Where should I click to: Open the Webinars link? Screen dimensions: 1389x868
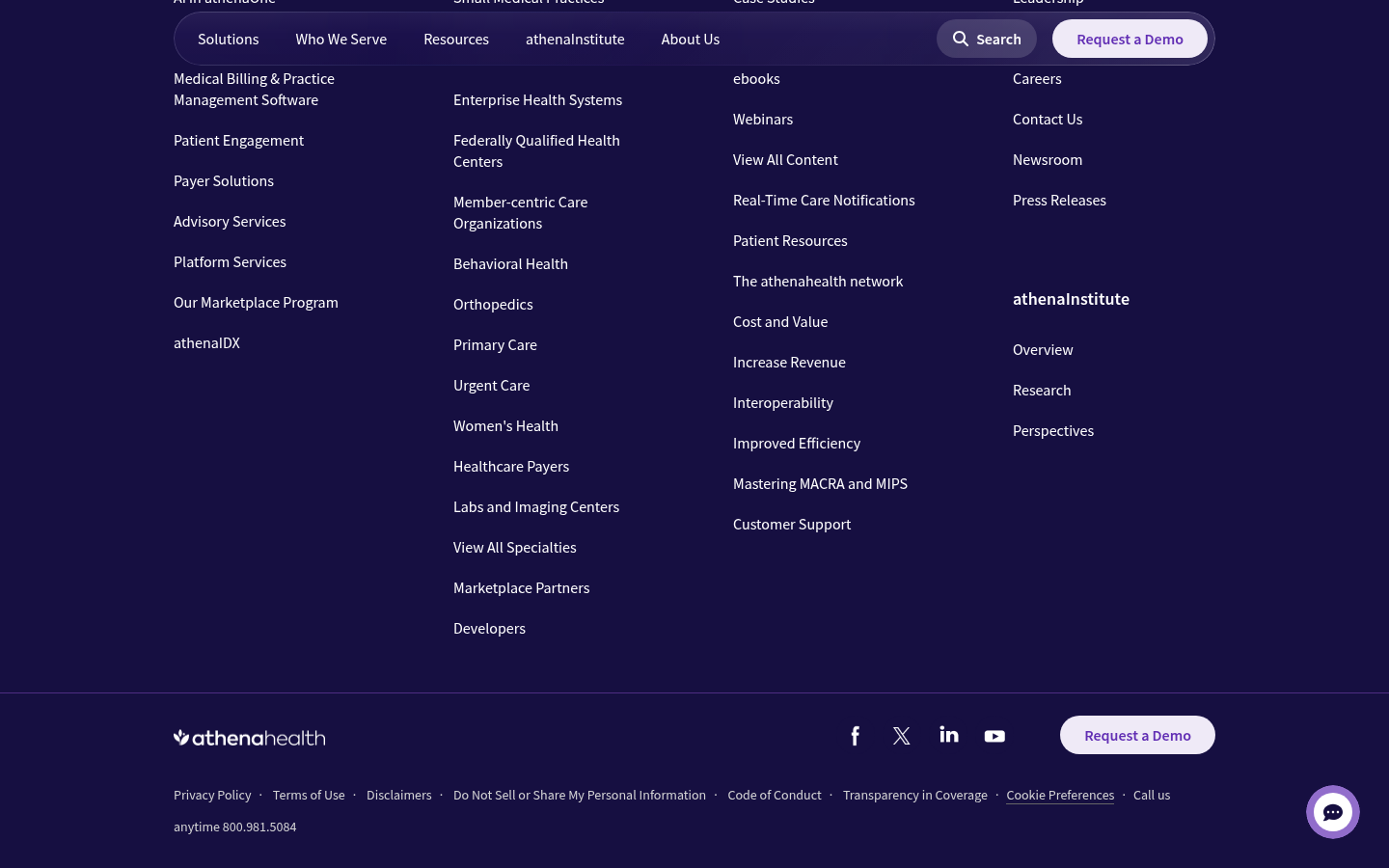click(763, 119)
